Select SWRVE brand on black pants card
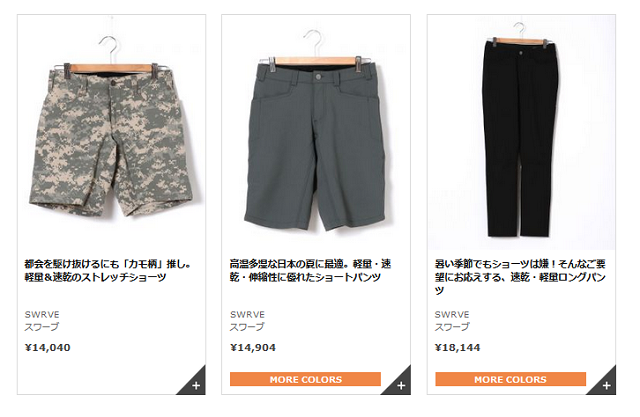Screen dimensions: 640x417 (x=452, y=315)
